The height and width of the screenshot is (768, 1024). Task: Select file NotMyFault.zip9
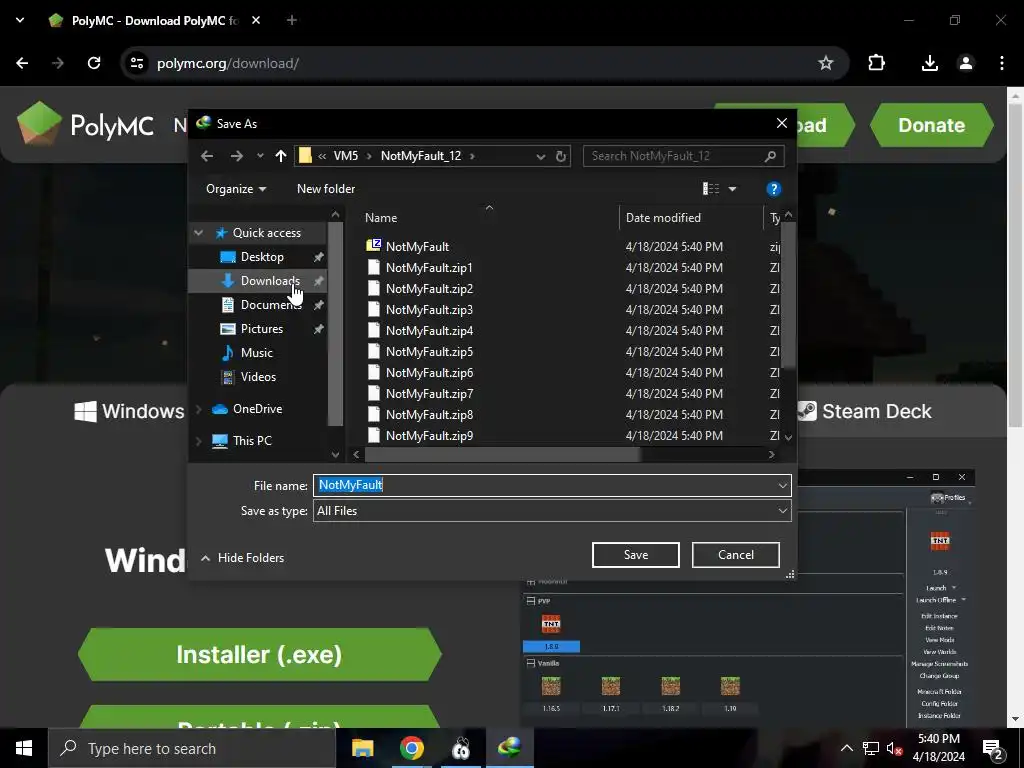pos(429,436)
